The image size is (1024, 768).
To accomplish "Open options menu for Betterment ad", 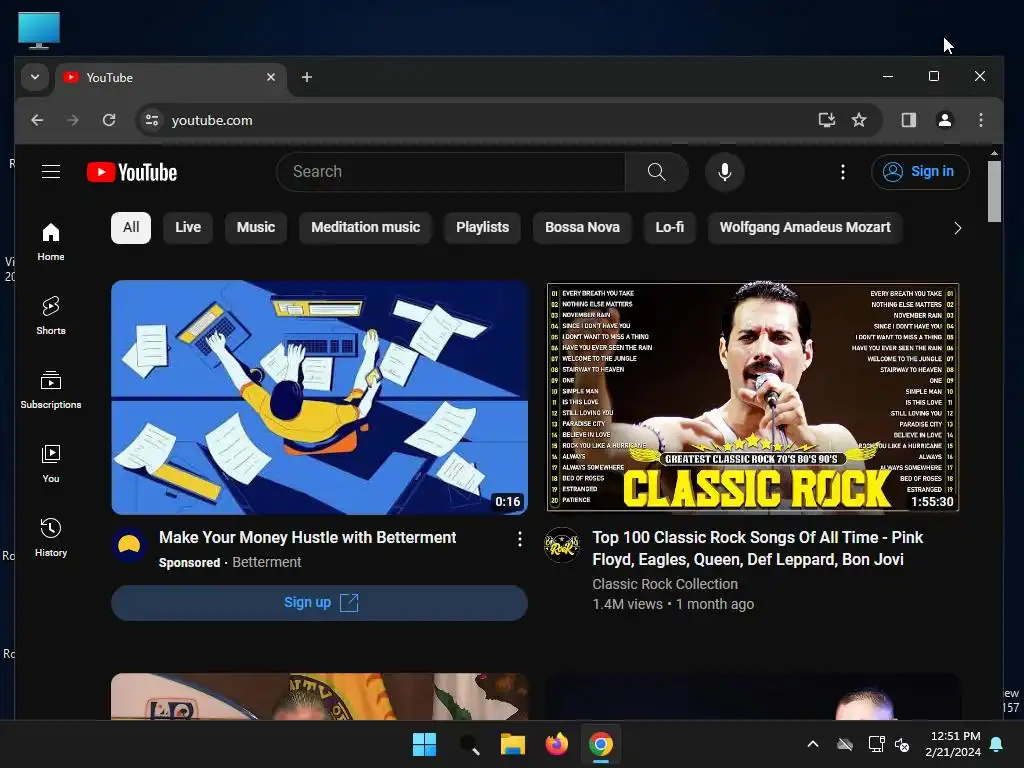I will pyautogui.click(x=519, y=539).
